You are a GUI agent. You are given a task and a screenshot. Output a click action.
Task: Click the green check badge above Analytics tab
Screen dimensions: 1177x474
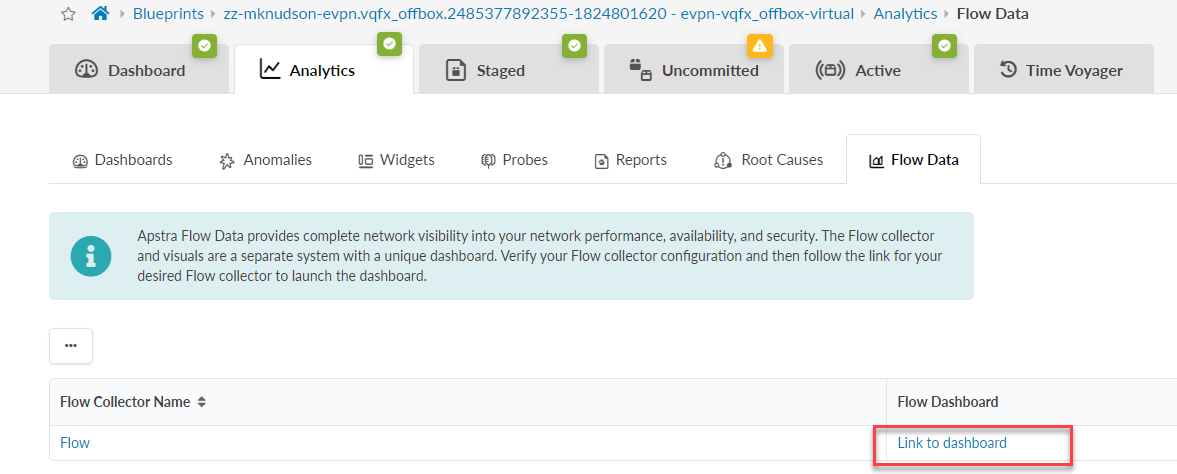tap(389, 44)
